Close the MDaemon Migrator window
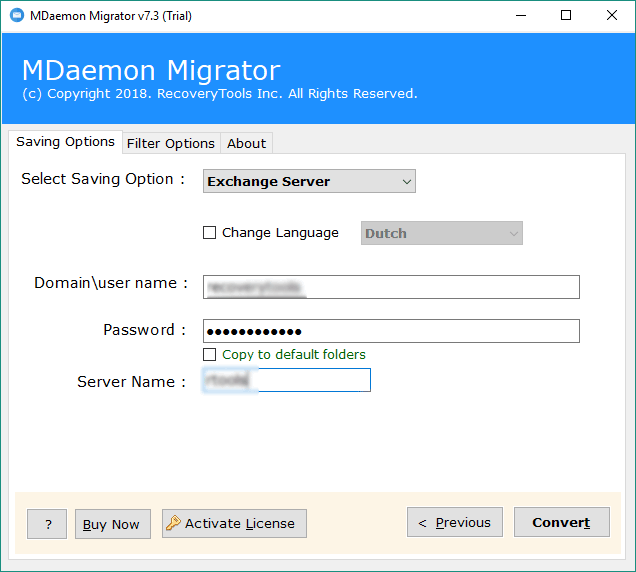Viewport: 636px width, 572px height. pos(612,15)
